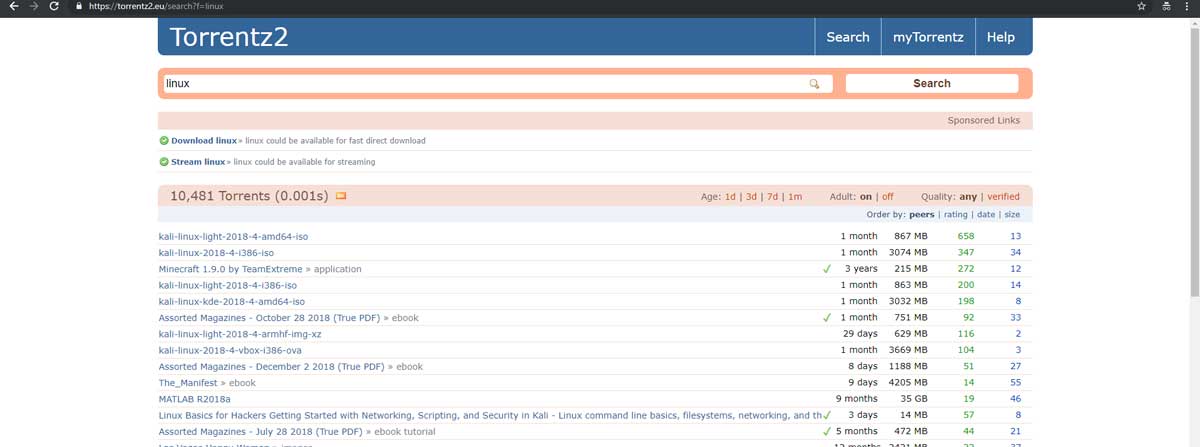Click the green Stream linux icon
The width and height of the screenshot is (1200, 447).
click(x=164, y=161)
